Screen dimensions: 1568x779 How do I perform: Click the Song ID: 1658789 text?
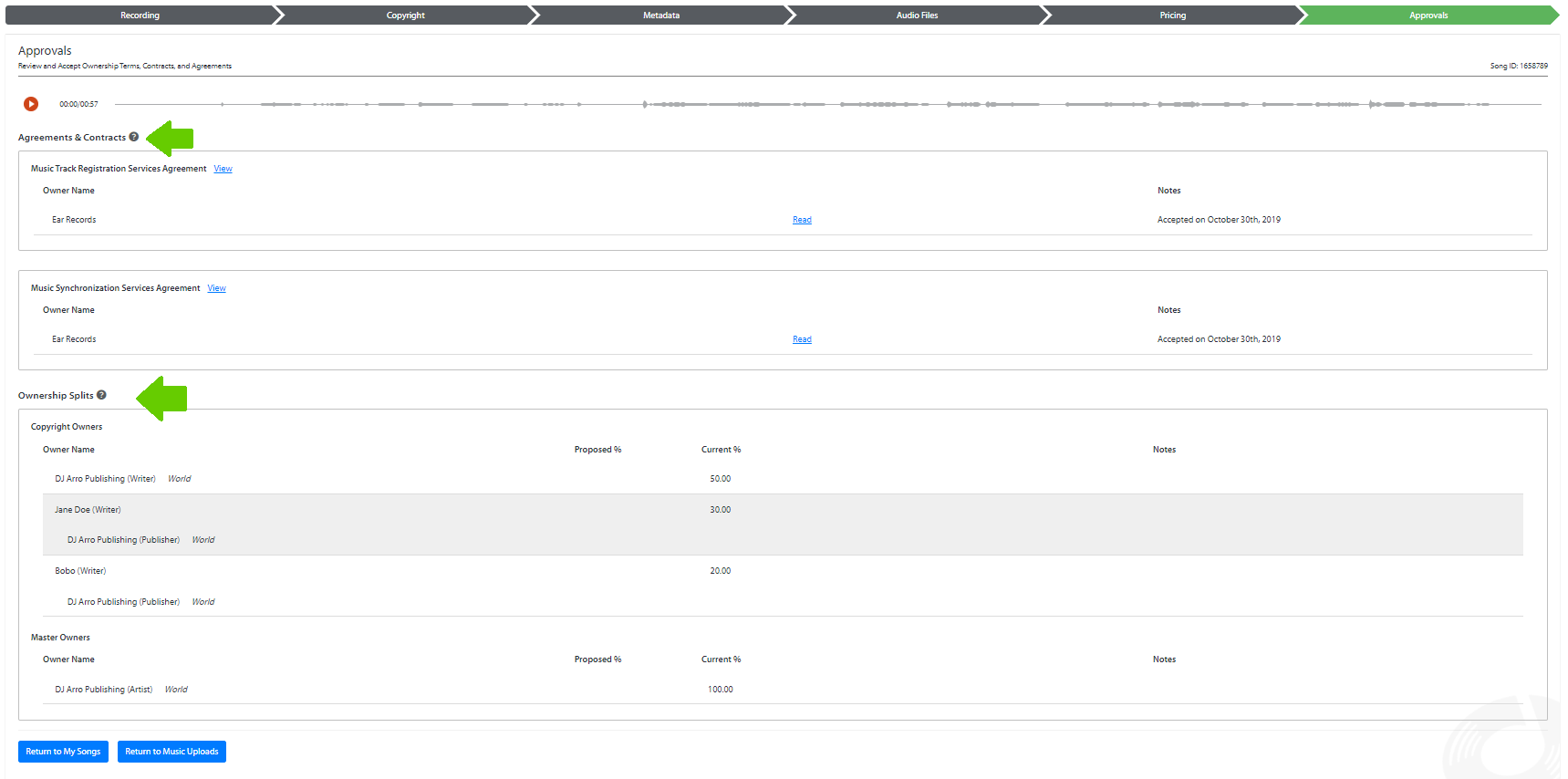coord(1519,66)
